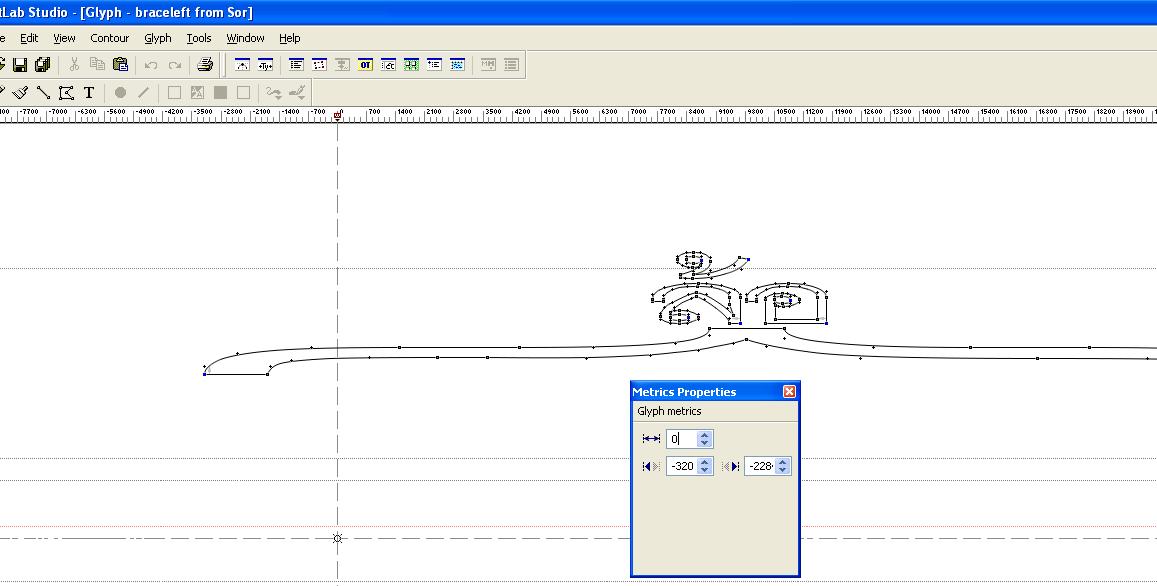Open the '+Ty+' metrics window icon
This screenshot has height=586, width=1157.
265,65
